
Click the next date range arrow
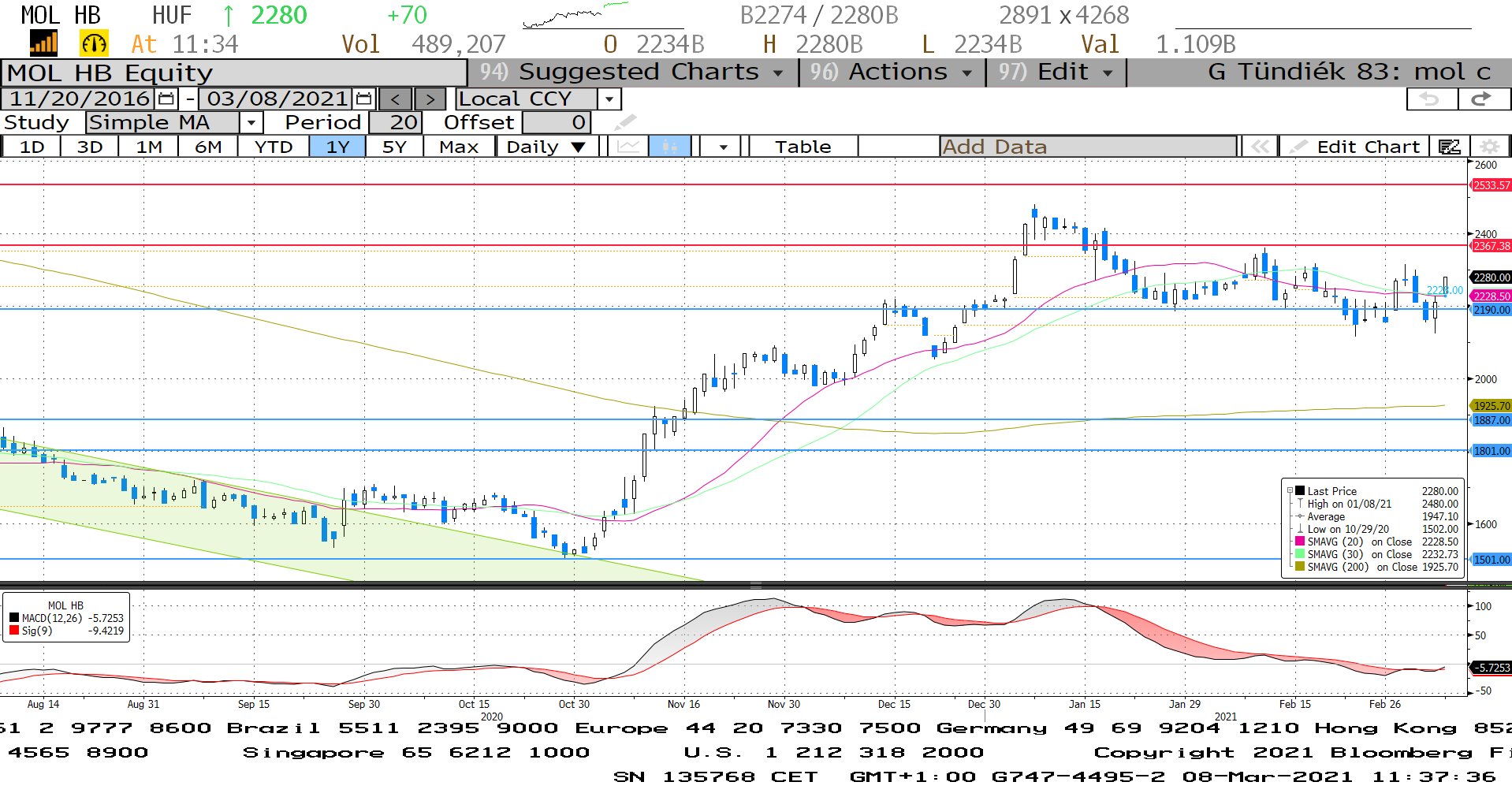point(430,99)
